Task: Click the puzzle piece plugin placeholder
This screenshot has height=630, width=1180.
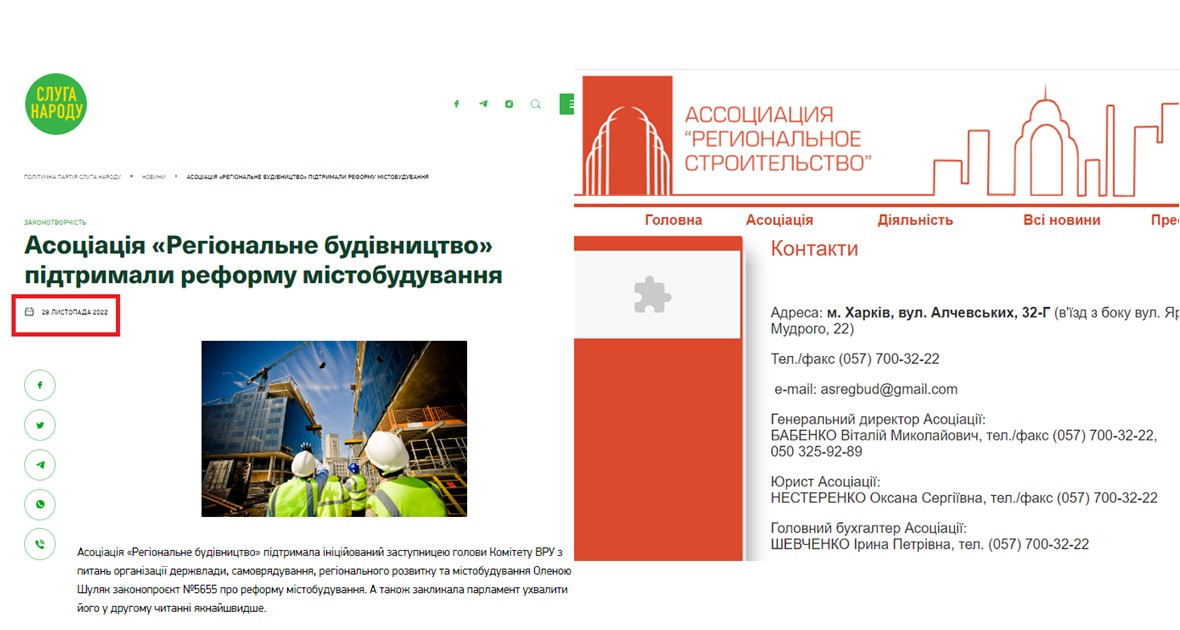Action: coord(653,295)
